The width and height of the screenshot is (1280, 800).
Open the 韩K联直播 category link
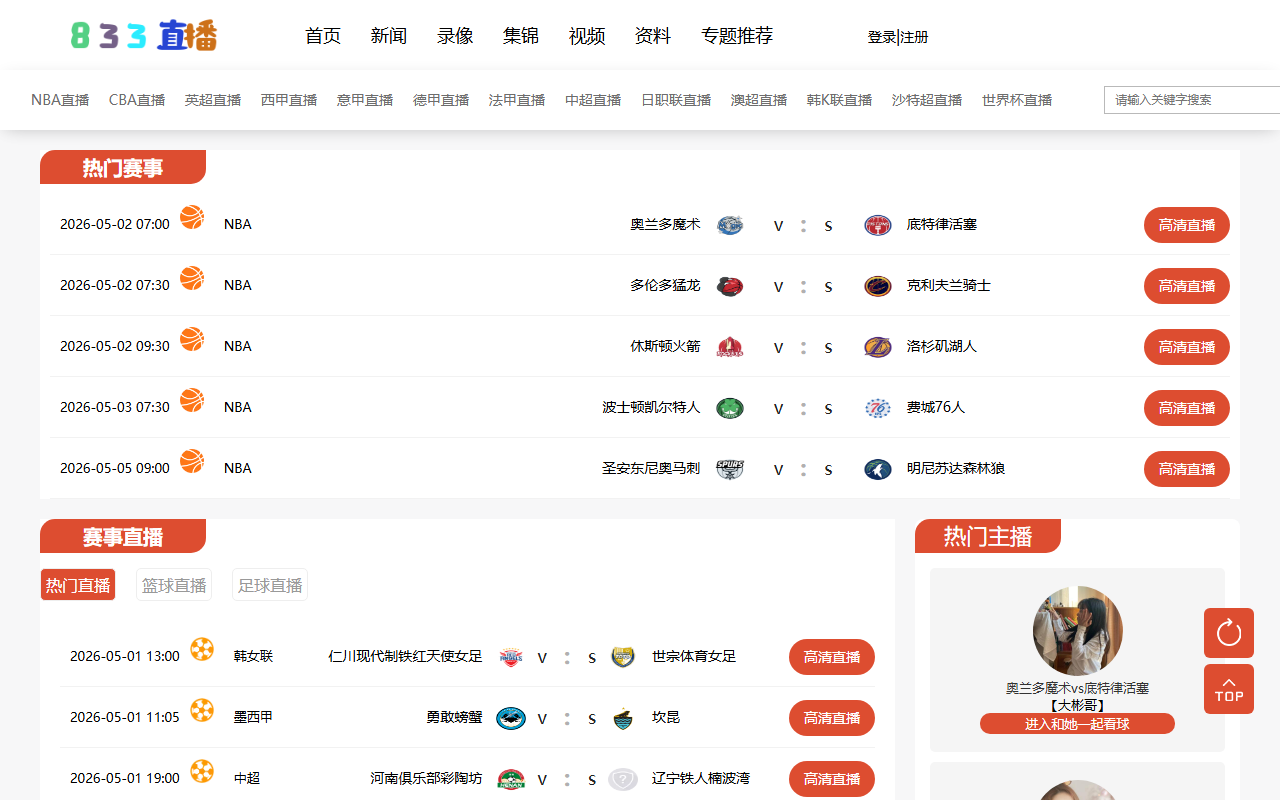(x=839, y=100)
